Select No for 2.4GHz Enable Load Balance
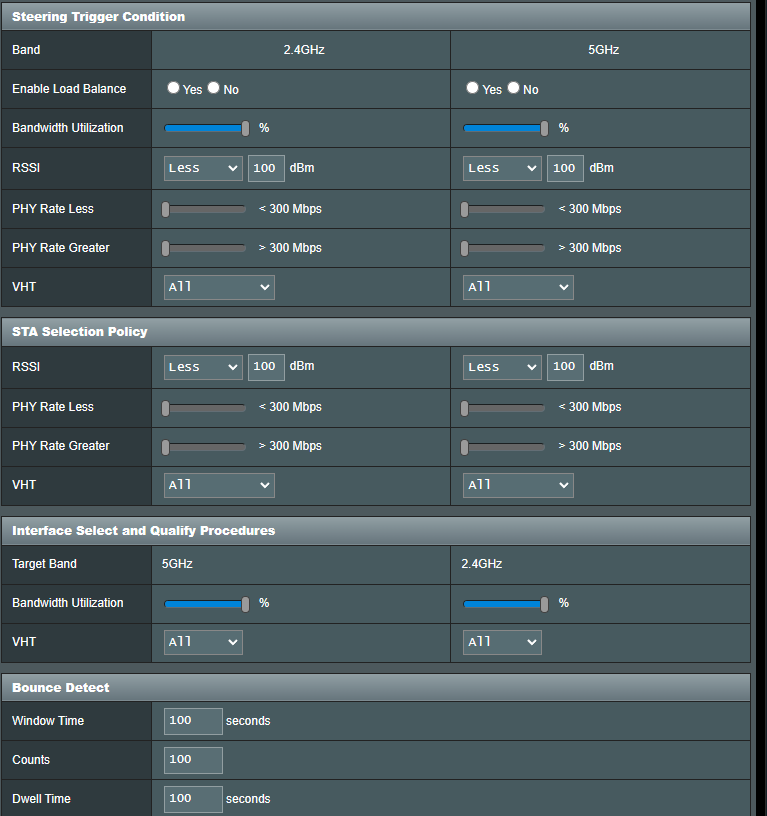 point(213,88)
